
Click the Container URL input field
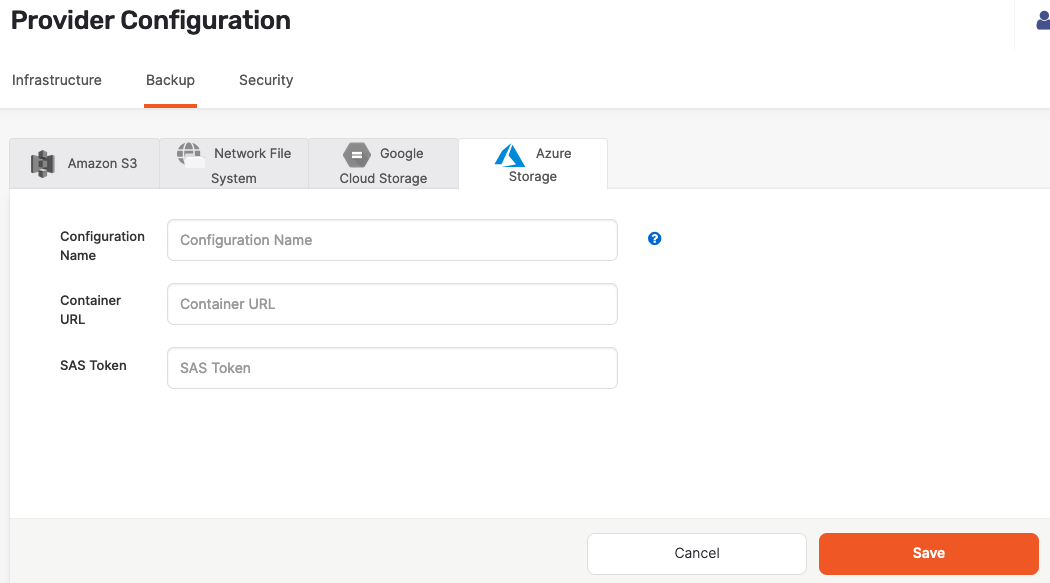point(391,304)
